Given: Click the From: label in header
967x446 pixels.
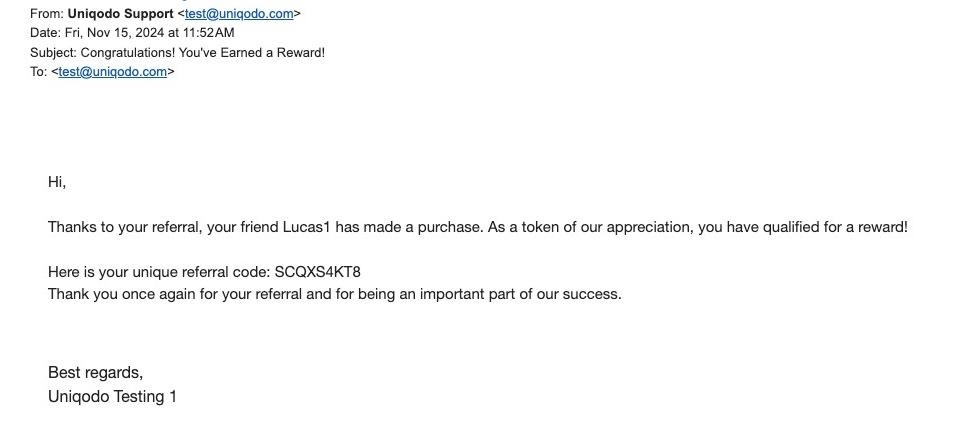Looking at the screenshot, I should (46, 14).
